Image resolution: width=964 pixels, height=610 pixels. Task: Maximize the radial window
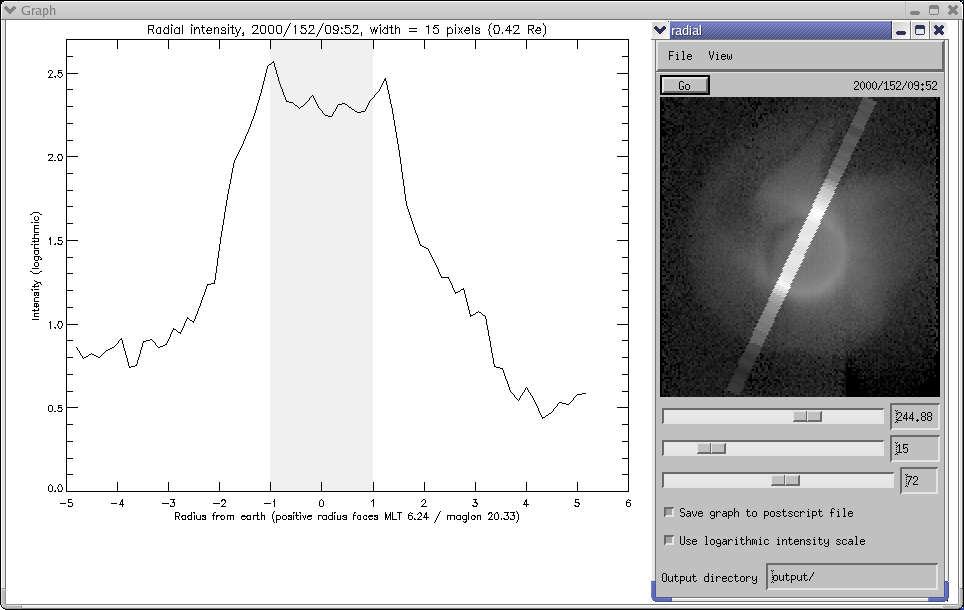pyautogui.click(x=920, y=30)
